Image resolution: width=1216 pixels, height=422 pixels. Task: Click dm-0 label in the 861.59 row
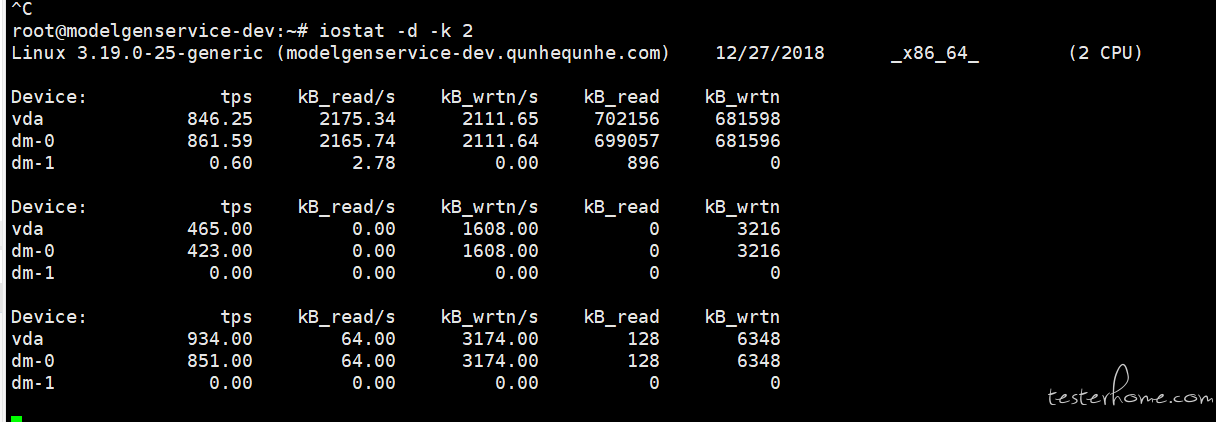click(33, 141)
